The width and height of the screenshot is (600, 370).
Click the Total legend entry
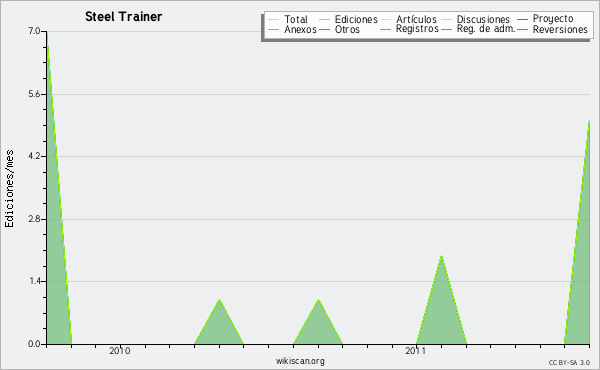(x=288, y=19)
